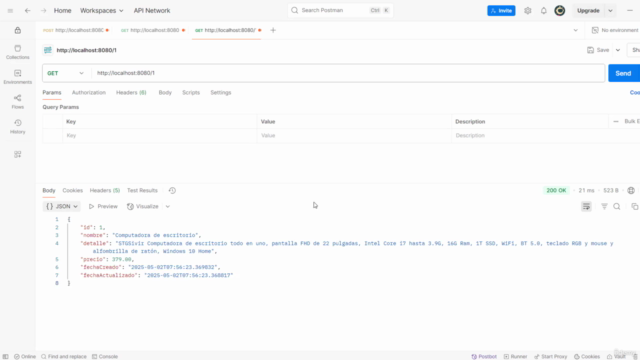Click Start Proxy in status bar
This screenshot has width=640, height=360.
pos(551,357)
